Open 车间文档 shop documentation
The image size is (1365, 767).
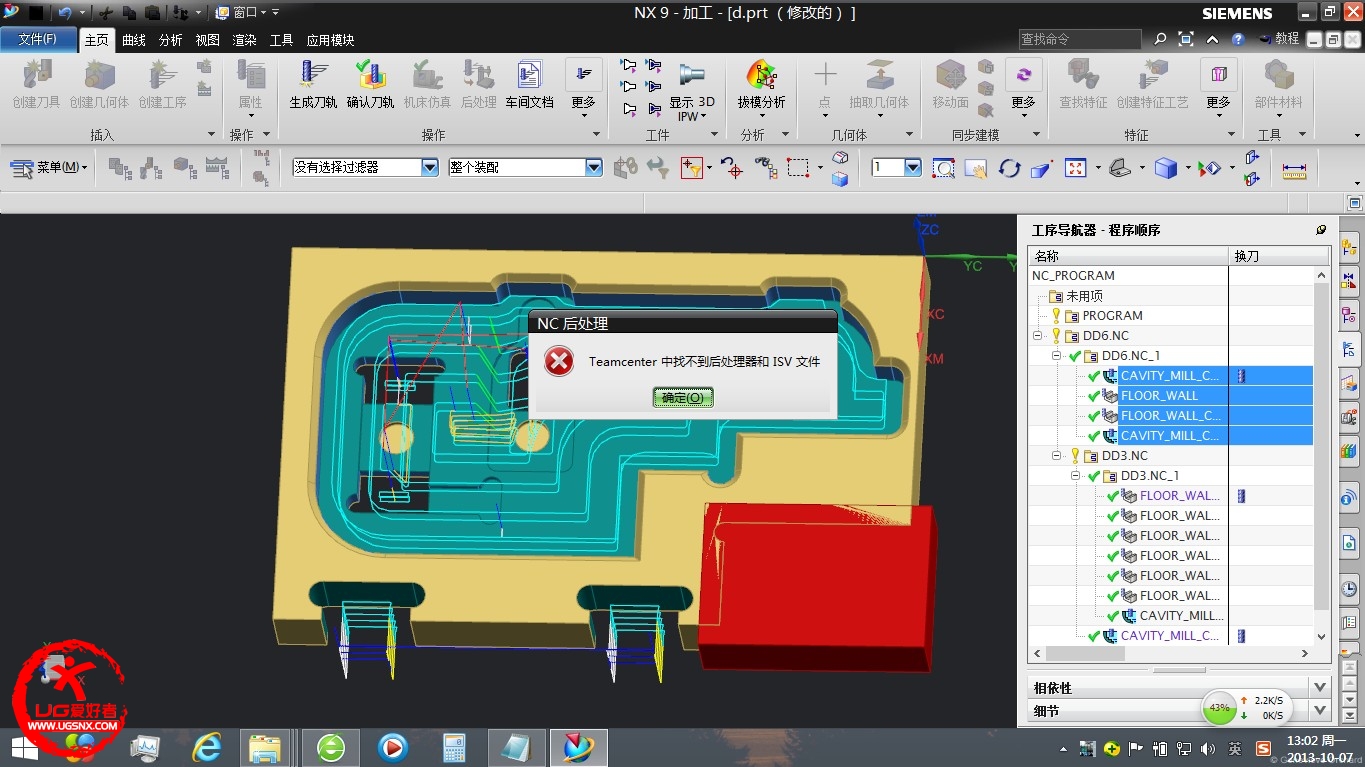pos(529,84)
